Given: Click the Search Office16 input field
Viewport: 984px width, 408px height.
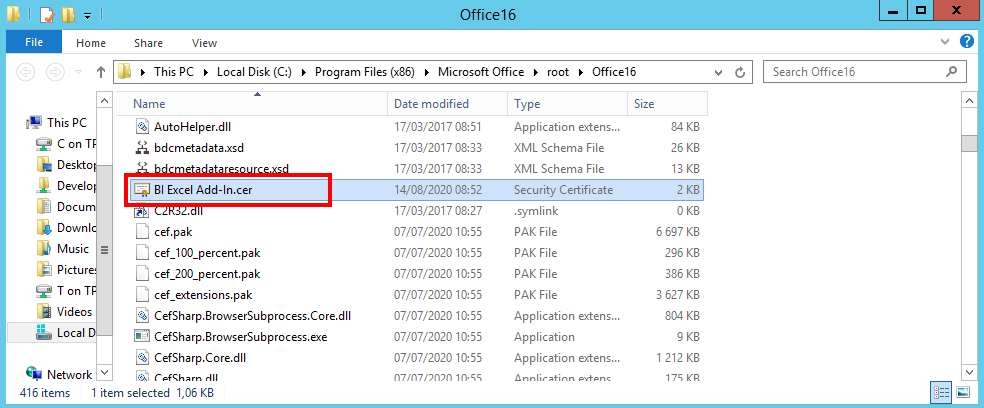Looking at the screenshot, I should click(x=855, y=72).
